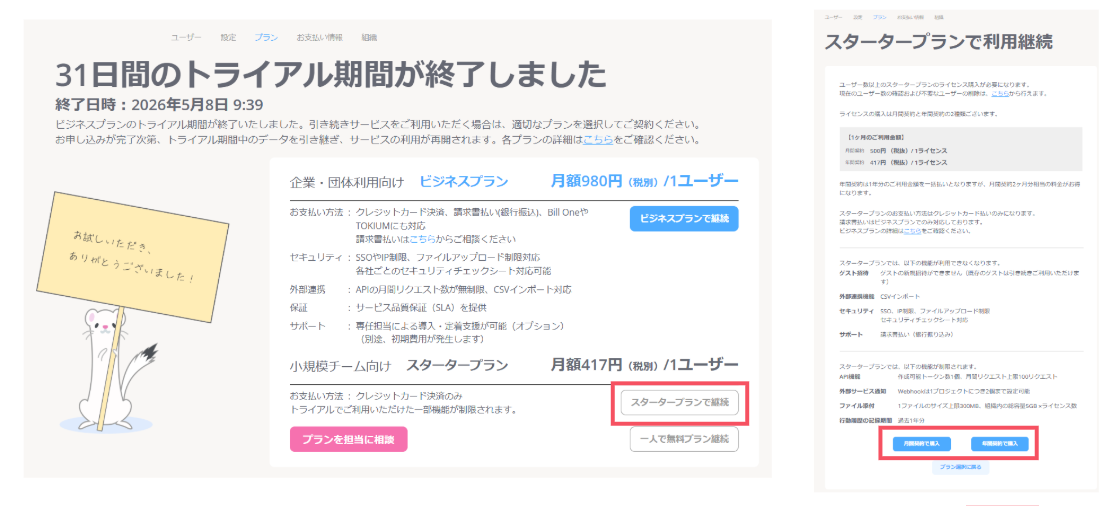The width and height of the screenshot is (1120, 506).
Task: Go back via プラン選択に戻る button
Action: coord(960,468)
